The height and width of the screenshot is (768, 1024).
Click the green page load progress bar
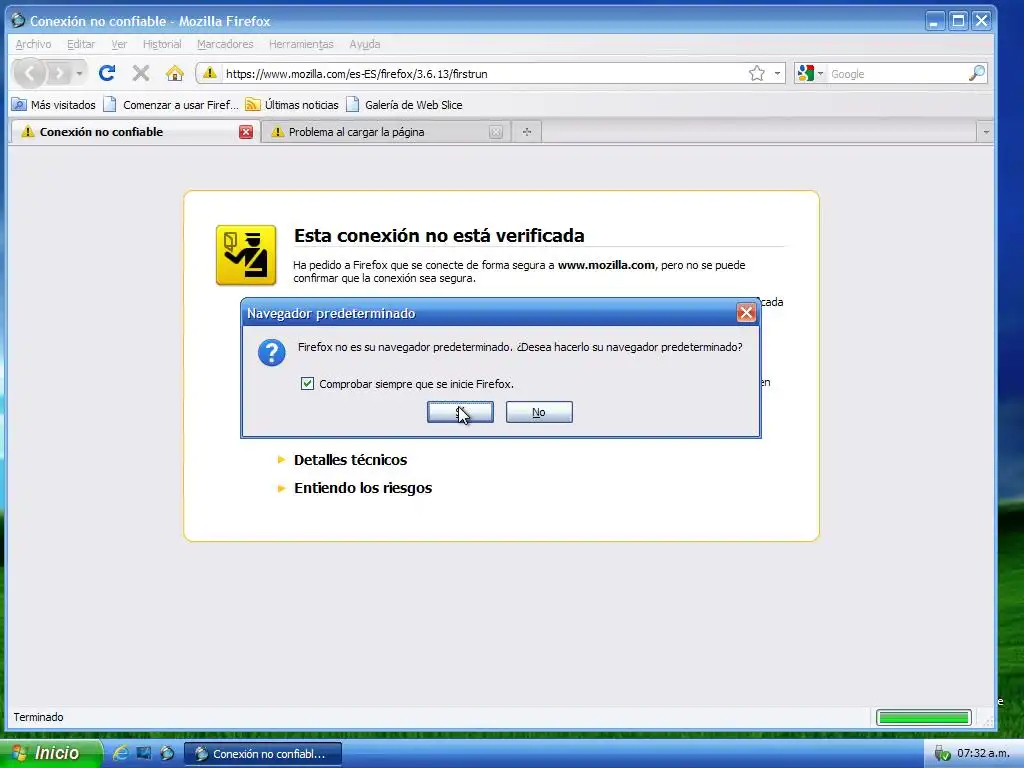pyautogui.click(x=923, y=718)
